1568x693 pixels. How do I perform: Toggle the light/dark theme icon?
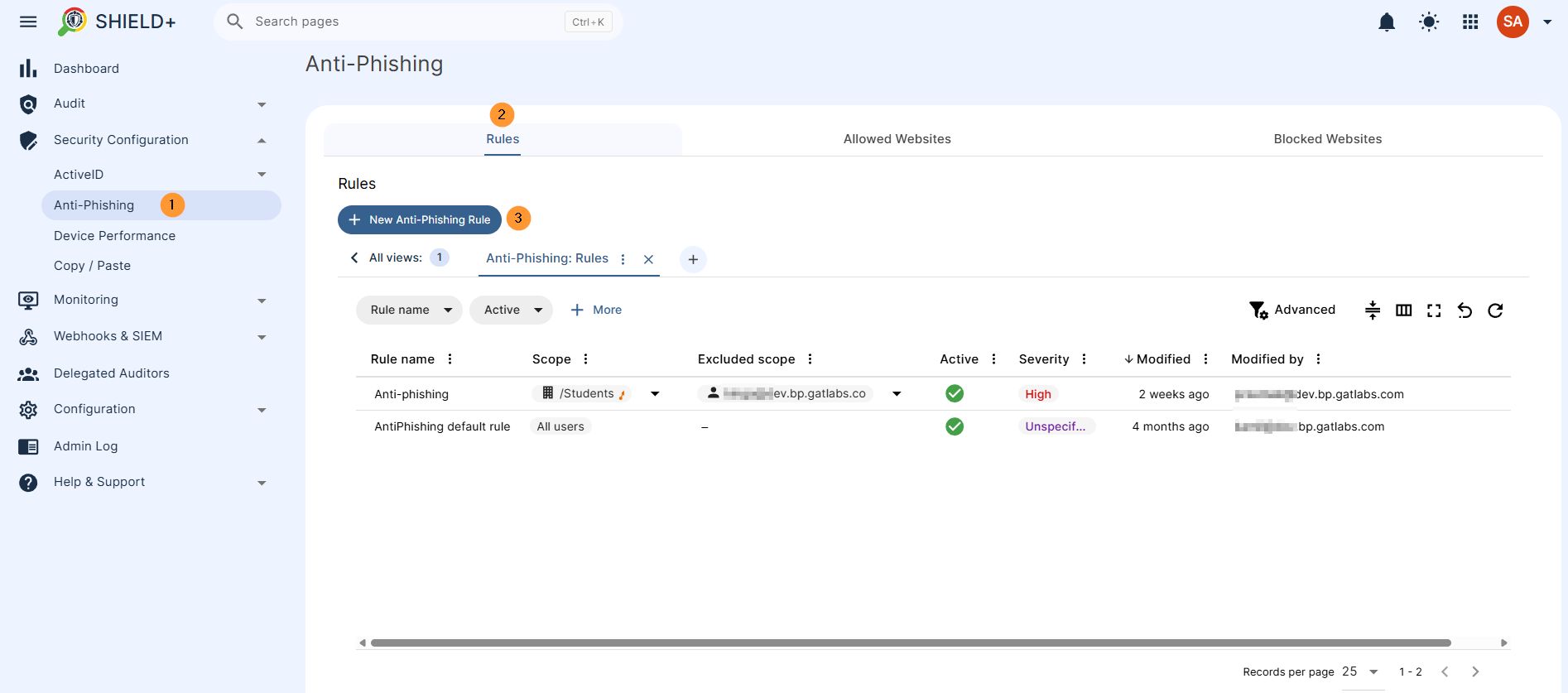(1429, 22)
